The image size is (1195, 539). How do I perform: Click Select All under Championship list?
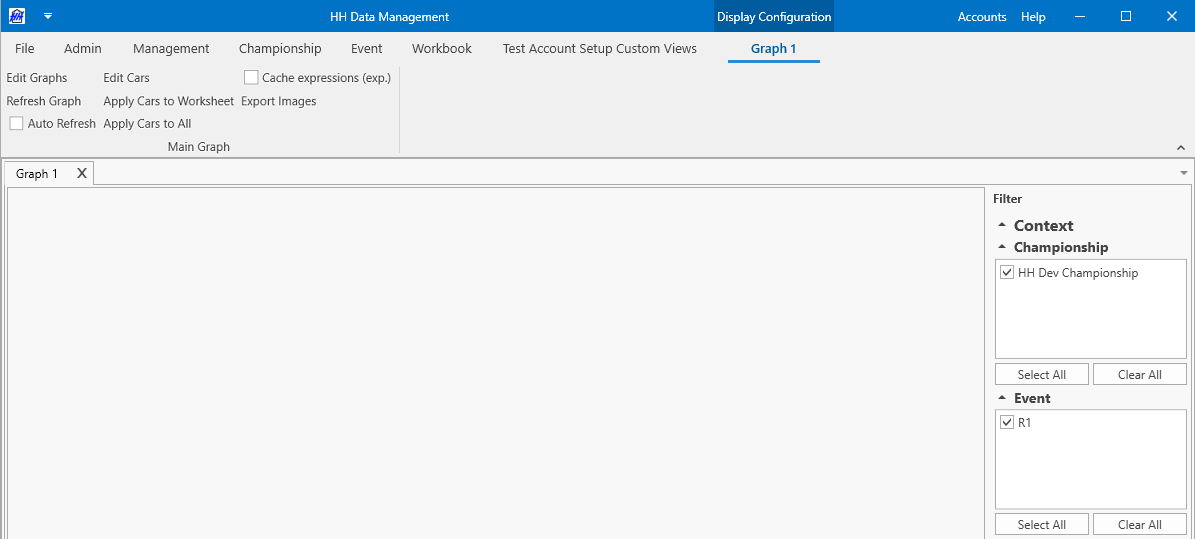click(x=1042, y=374)
